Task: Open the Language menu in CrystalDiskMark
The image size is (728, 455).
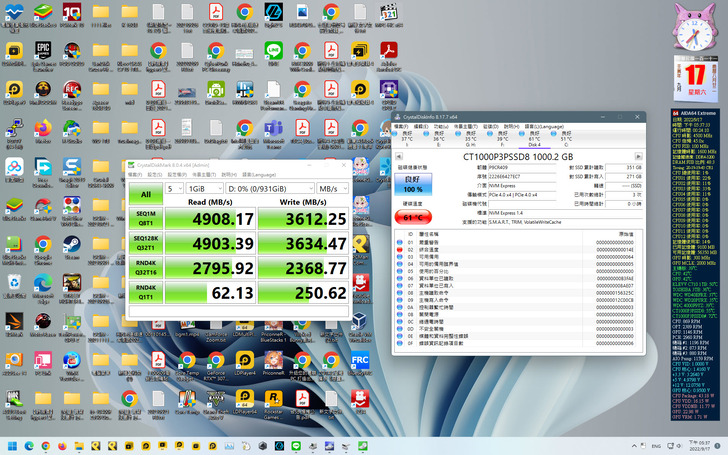Action: point(258,174)
